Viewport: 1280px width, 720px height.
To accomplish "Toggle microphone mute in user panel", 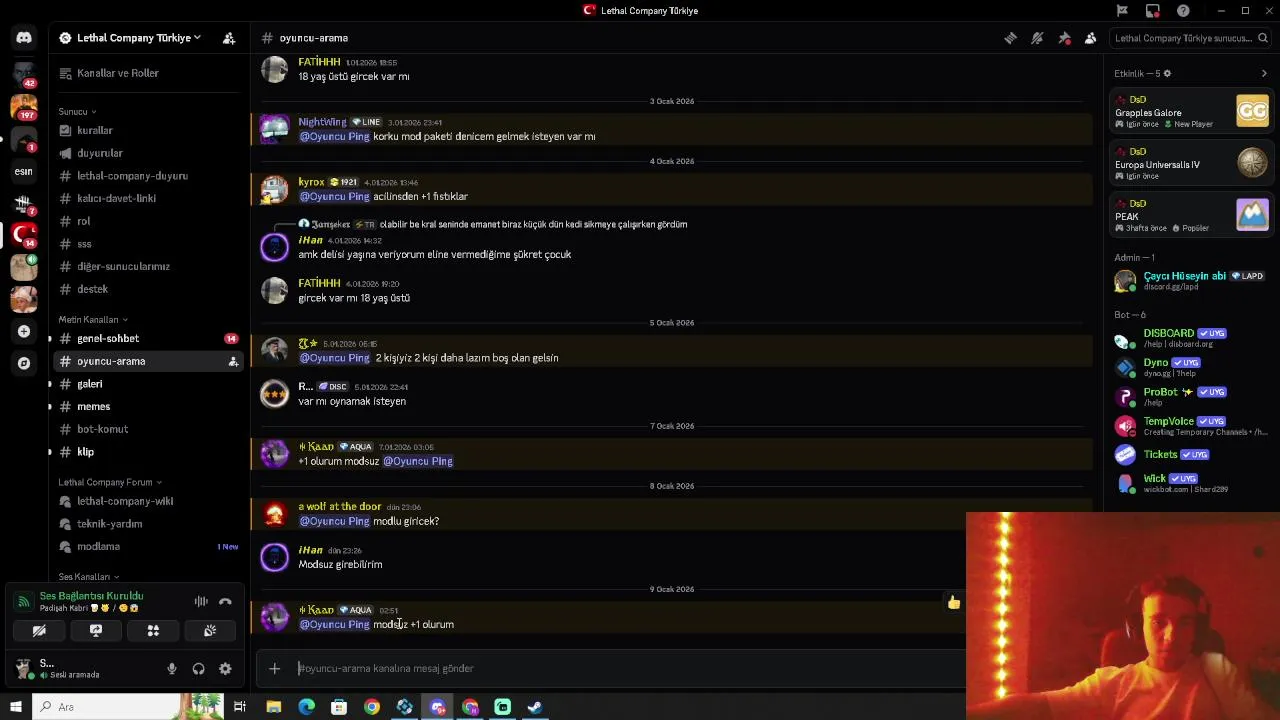I will [172, 669].
